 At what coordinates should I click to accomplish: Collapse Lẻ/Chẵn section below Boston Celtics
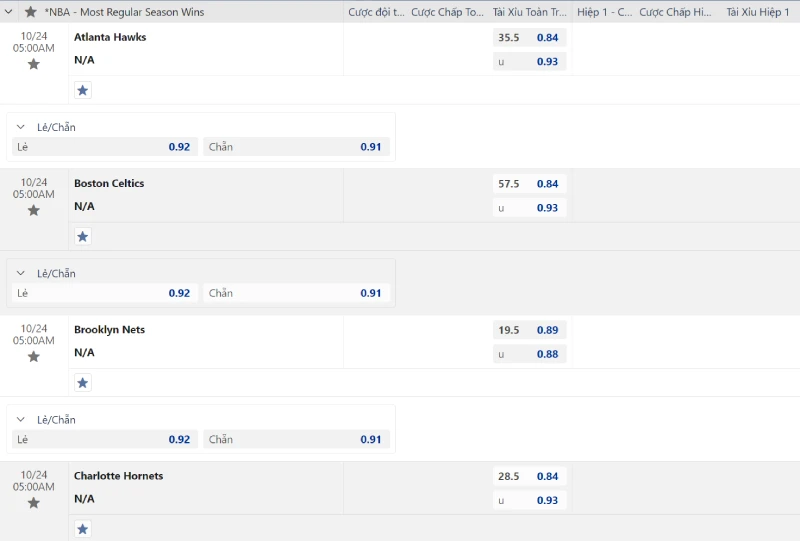[20, 274]
